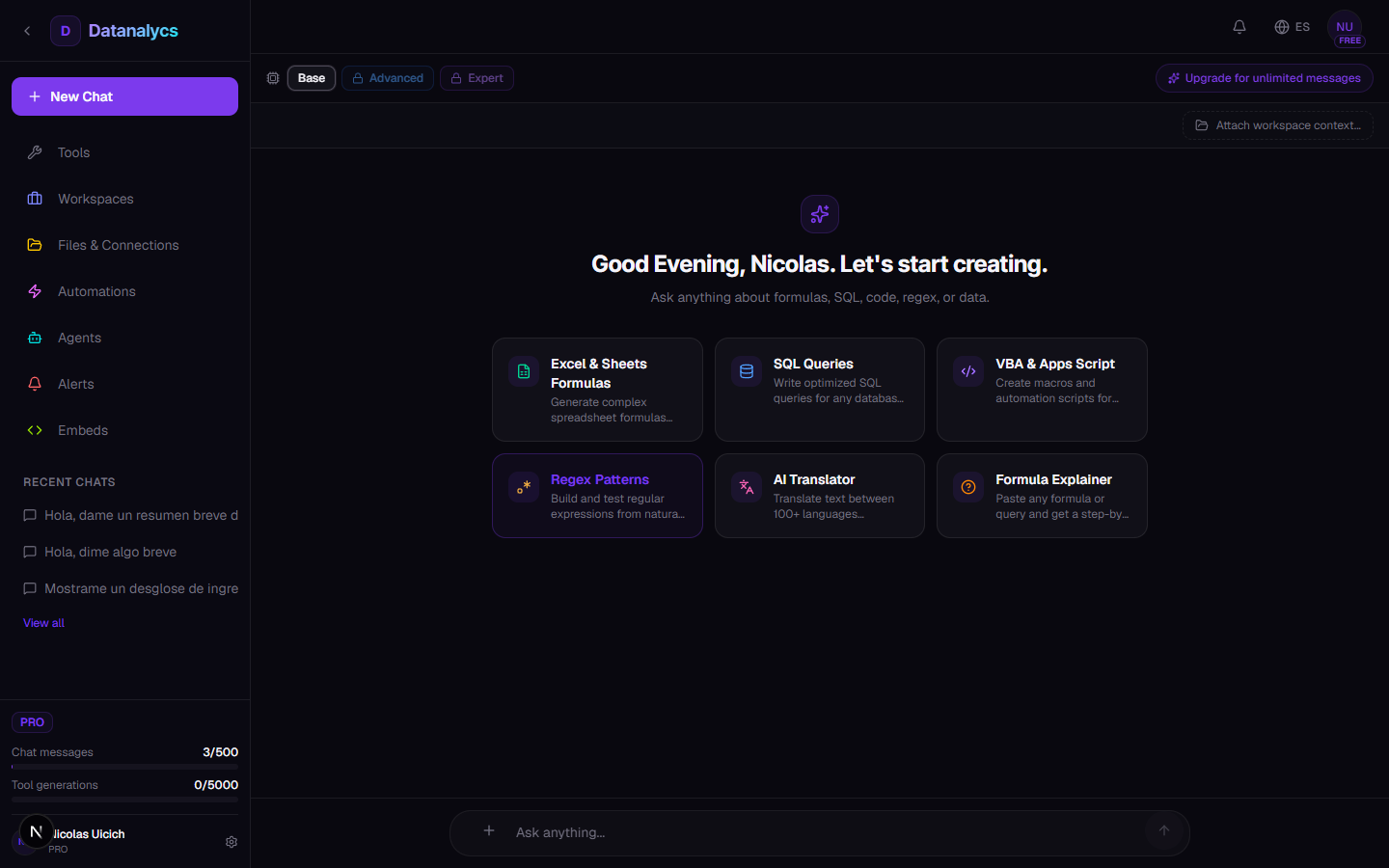
Task: Open Automations in the sidebar
Action: coord(96,291)
